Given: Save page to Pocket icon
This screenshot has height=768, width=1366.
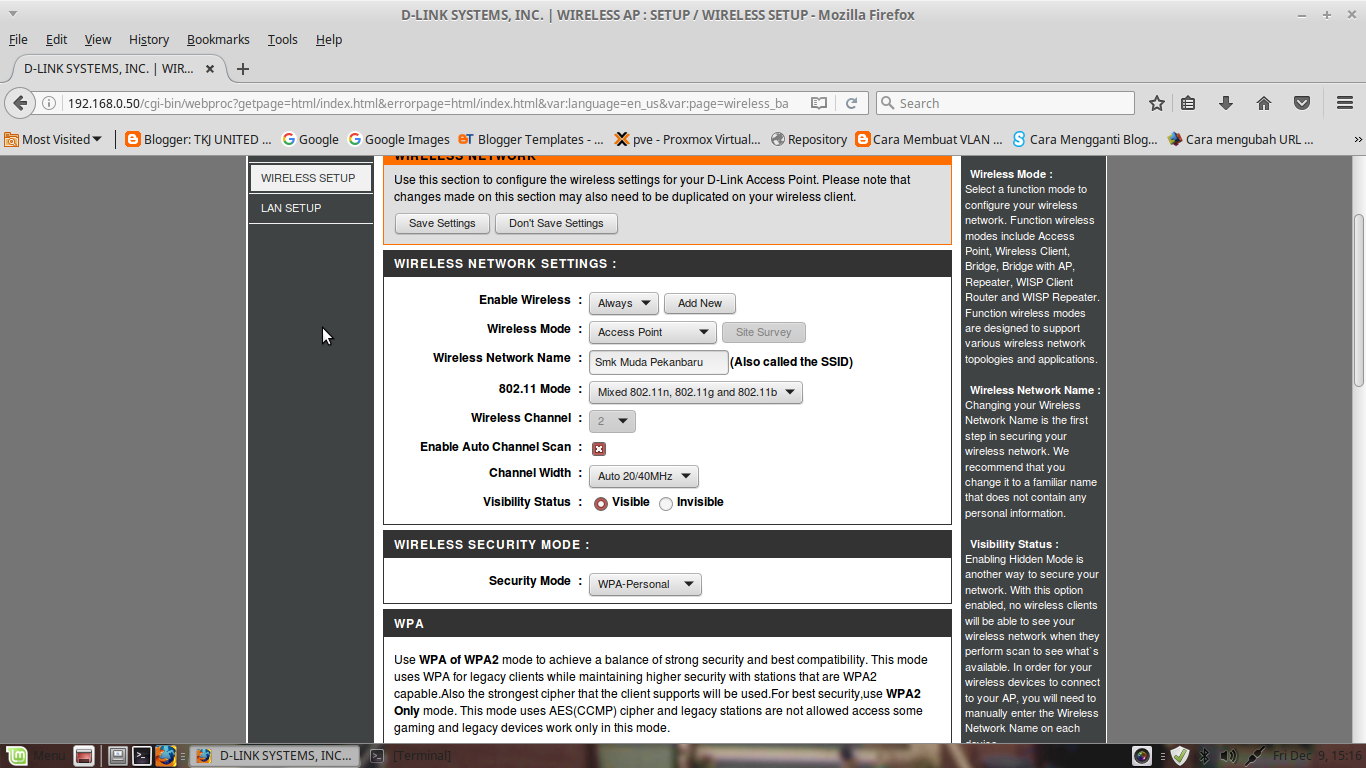Looking at the screenshot, I should coord(1301,102).
